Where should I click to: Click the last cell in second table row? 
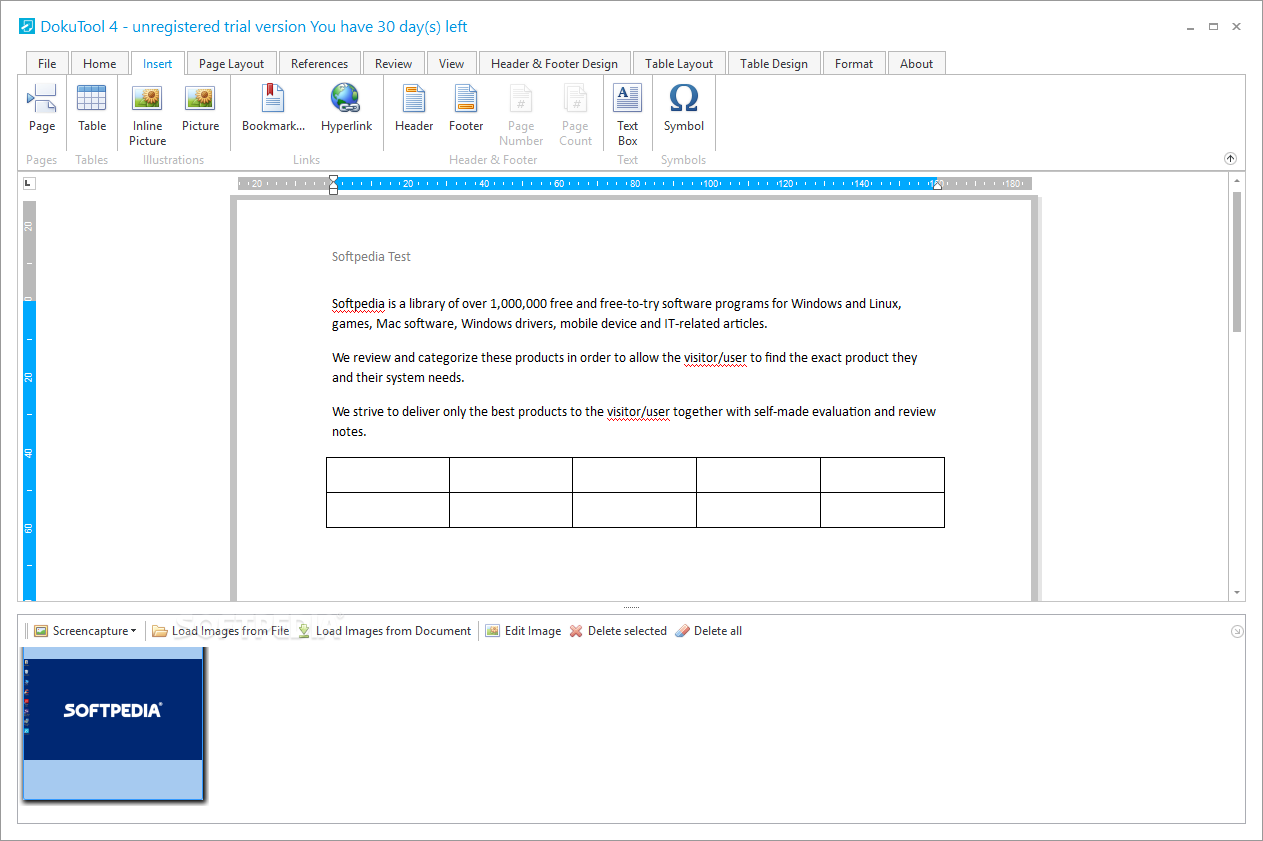point(882,510)
